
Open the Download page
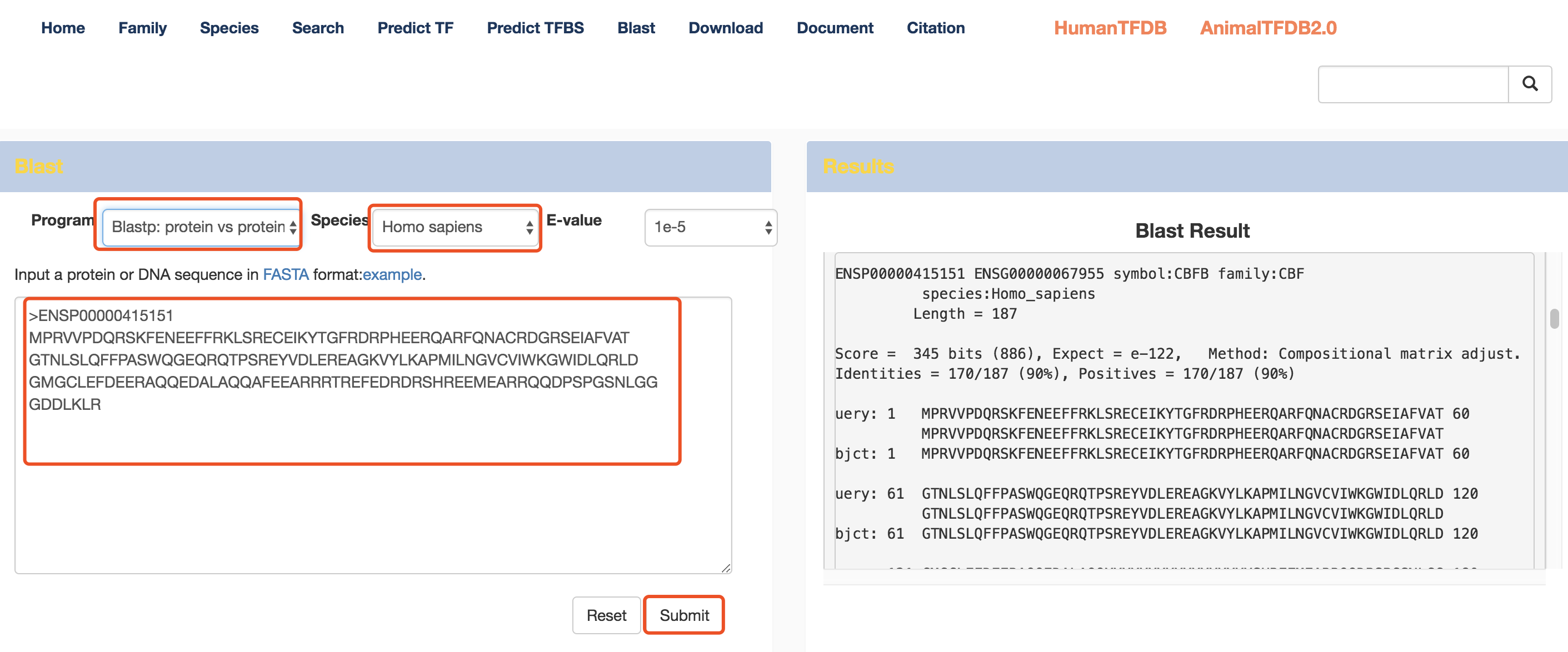(x=726, y=28)
